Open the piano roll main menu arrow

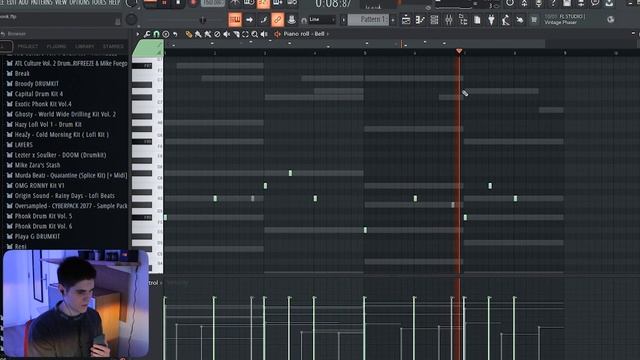(138, 34)
